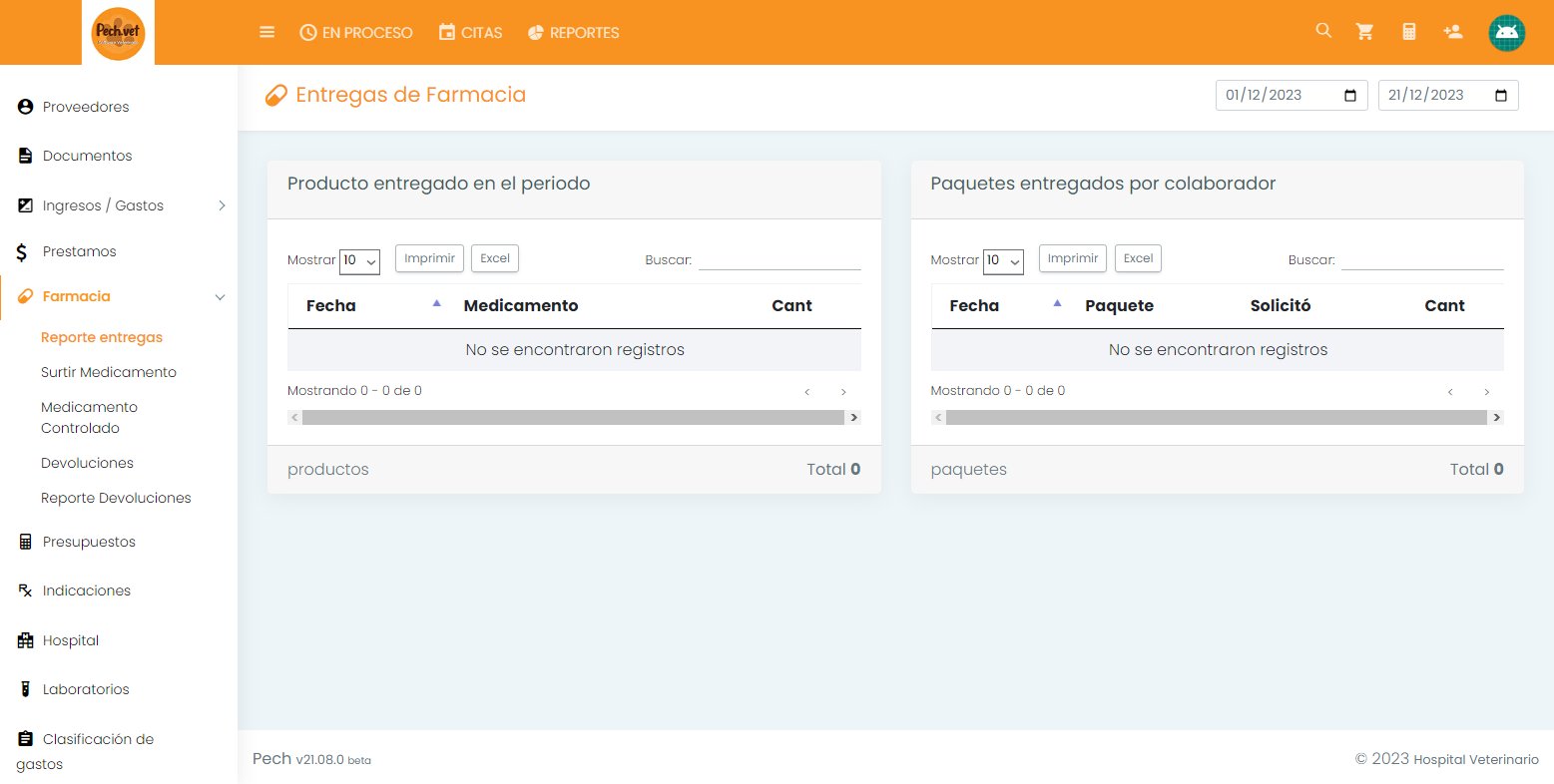Expand Ingresos / Gastos submenu
The height and width of the screenshot is (784, 1554).
click(221, 205)
